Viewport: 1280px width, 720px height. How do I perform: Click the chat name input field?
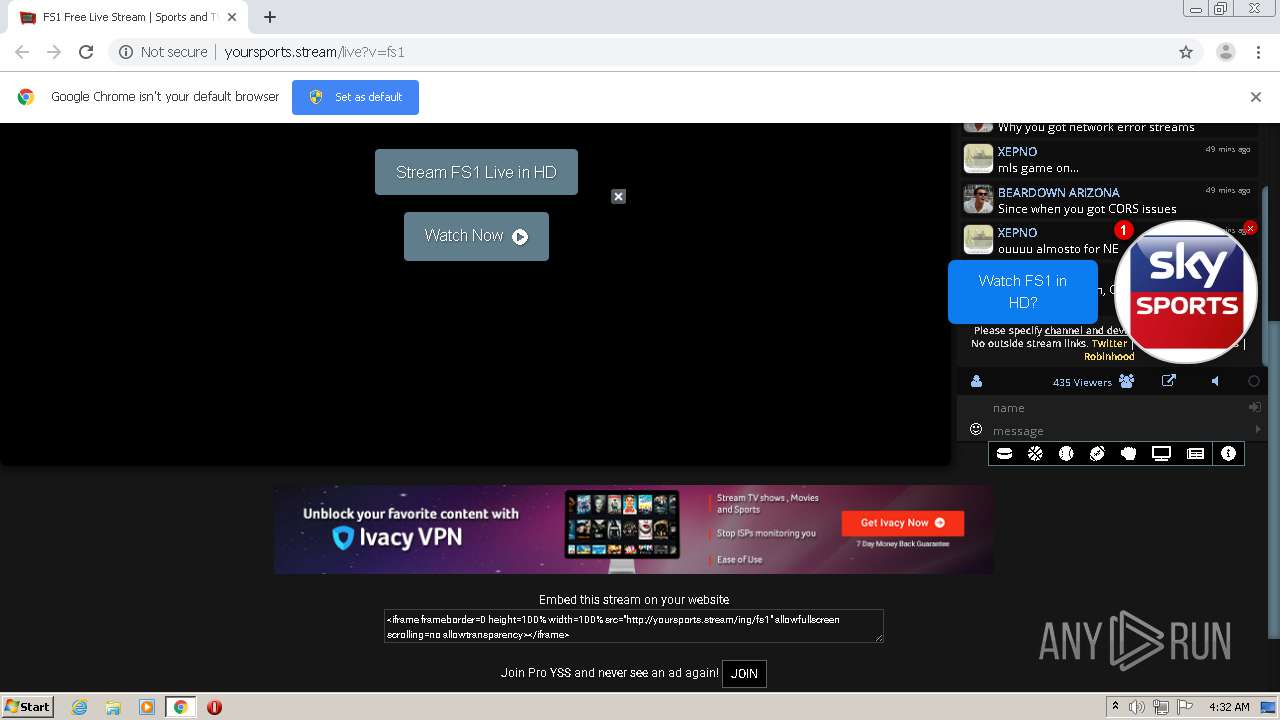[x=1117, y=407]
